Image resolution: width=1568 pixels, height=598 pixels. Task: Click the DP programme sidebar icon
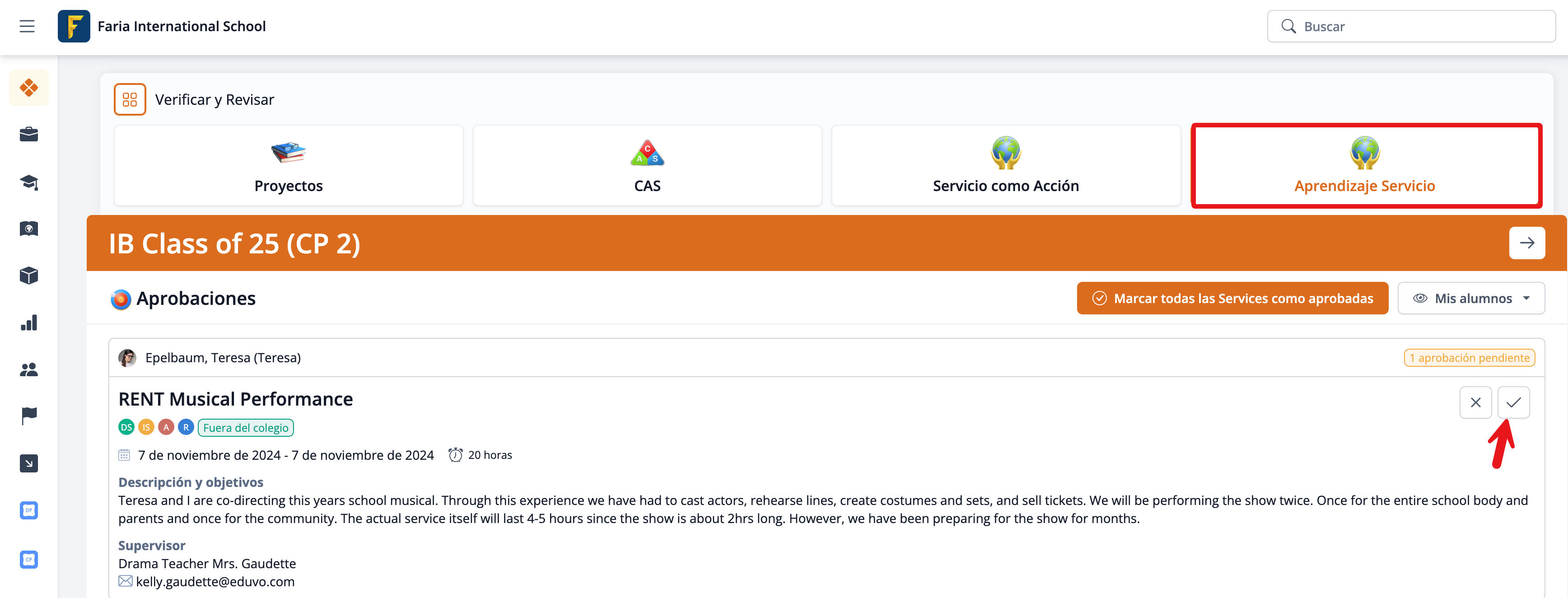[x=28, y=510]
